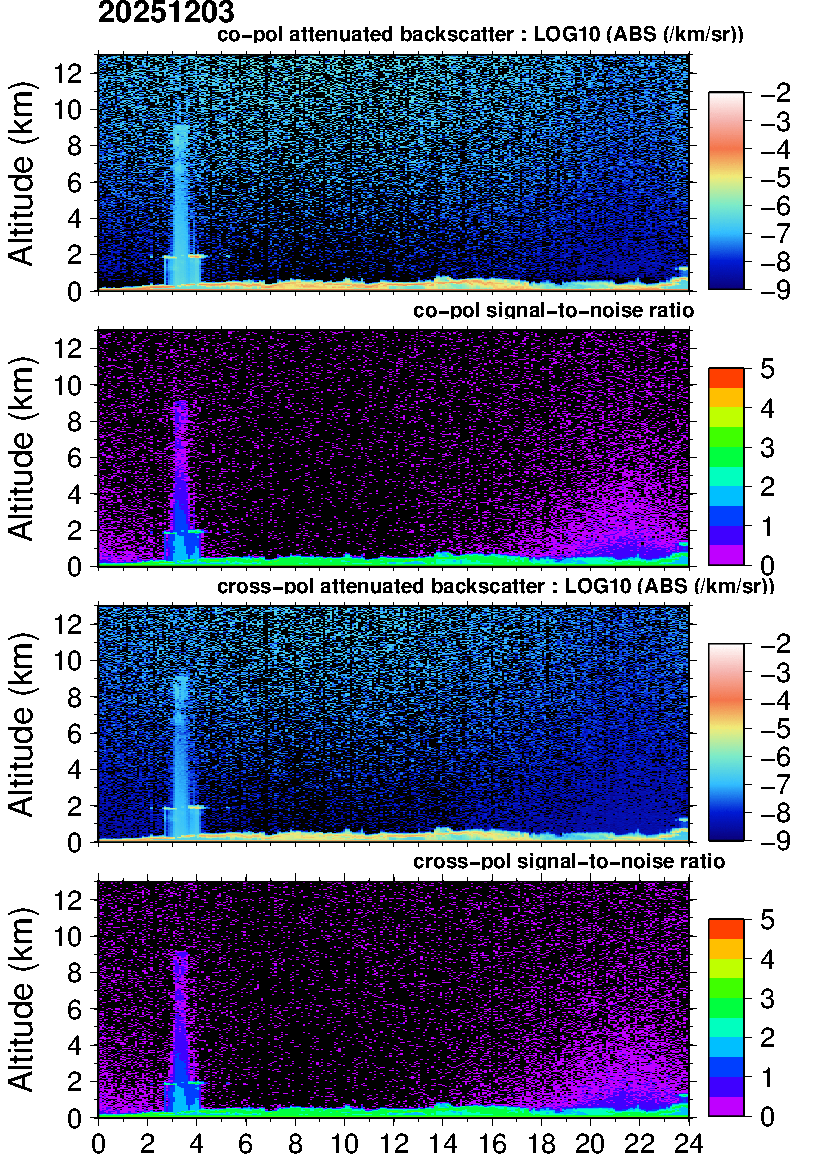Viewport: 826px width, 1169px height.
Task: Click the sky-blue swatch in the fourth colorbar
Action: 726,1047
